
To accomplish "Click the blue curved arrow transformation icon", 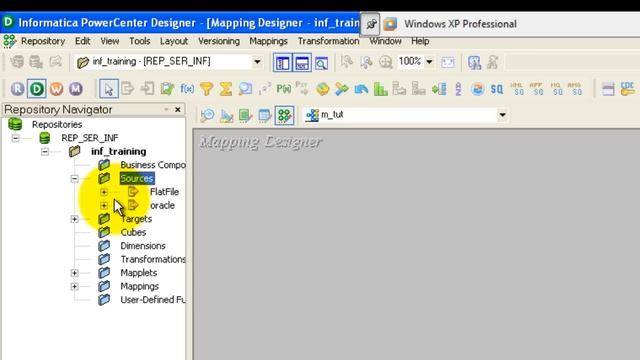I will coord(361,89).
